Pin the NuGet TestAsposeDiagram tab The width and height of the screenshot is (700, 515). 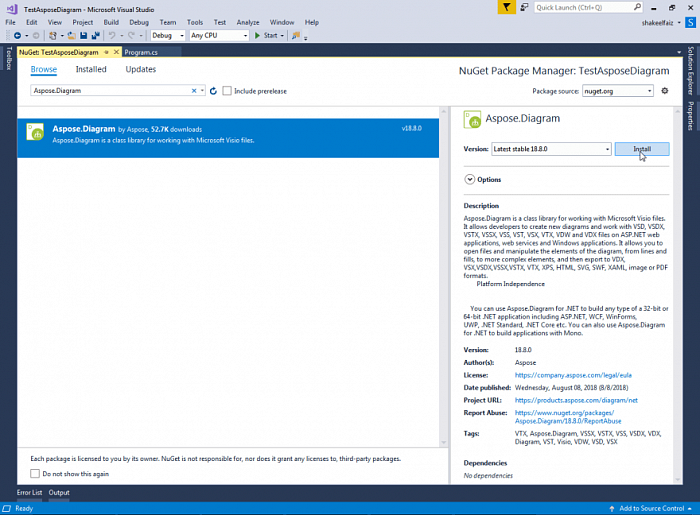(106, 52)
